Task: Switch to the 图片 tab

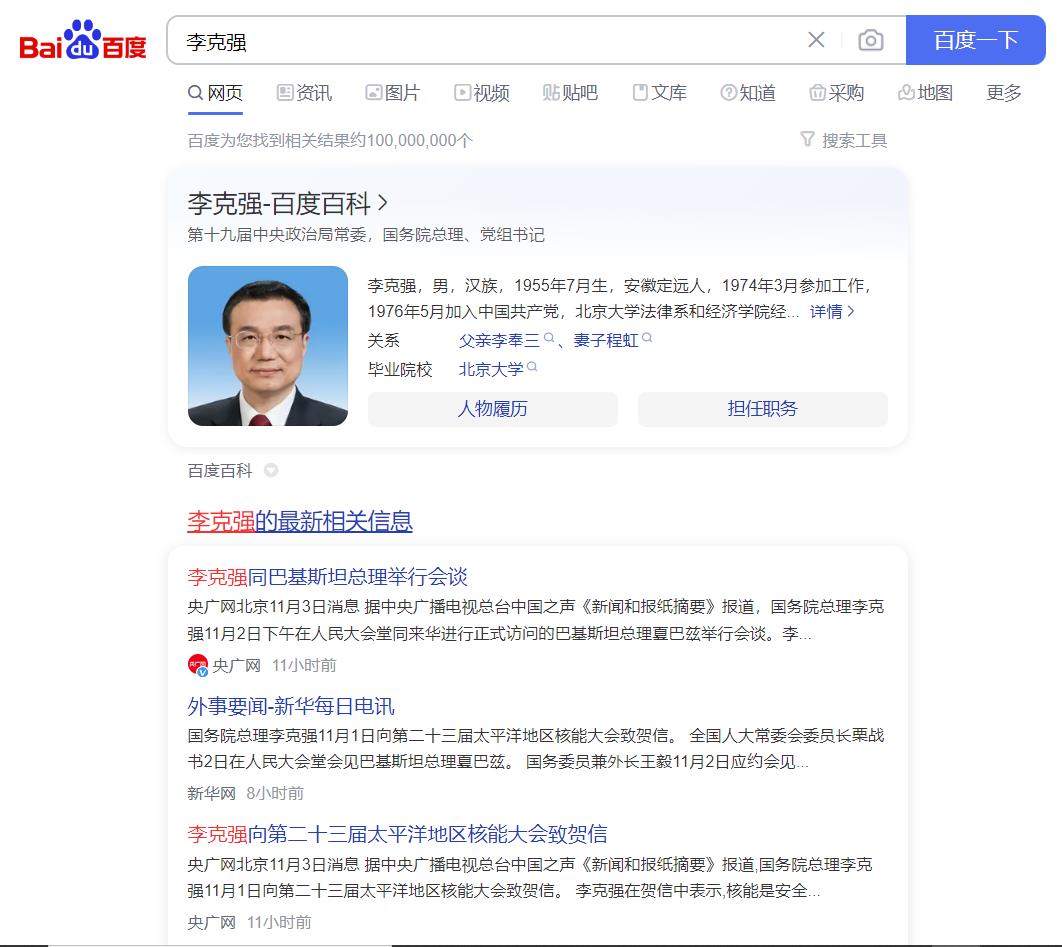Action: pyautogui.click(x=393, y=93)
